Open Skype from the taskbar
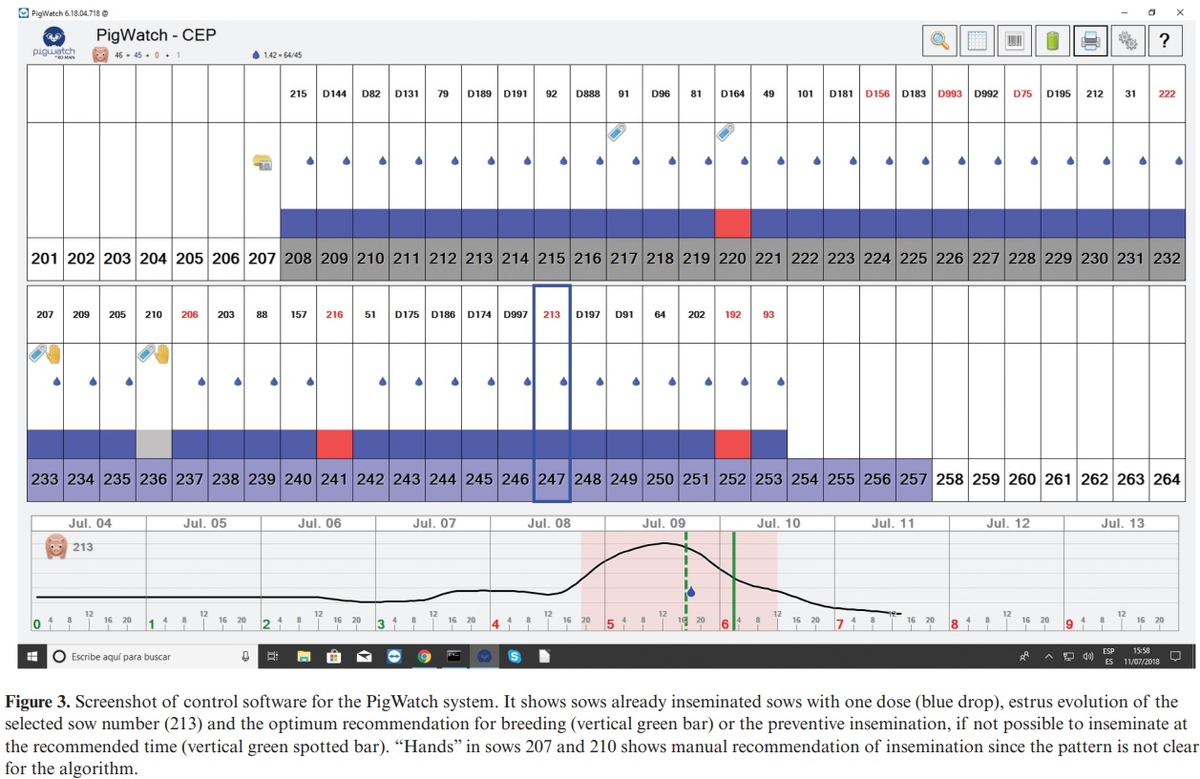Screen dimensions: 1200x779 (515, 657)
